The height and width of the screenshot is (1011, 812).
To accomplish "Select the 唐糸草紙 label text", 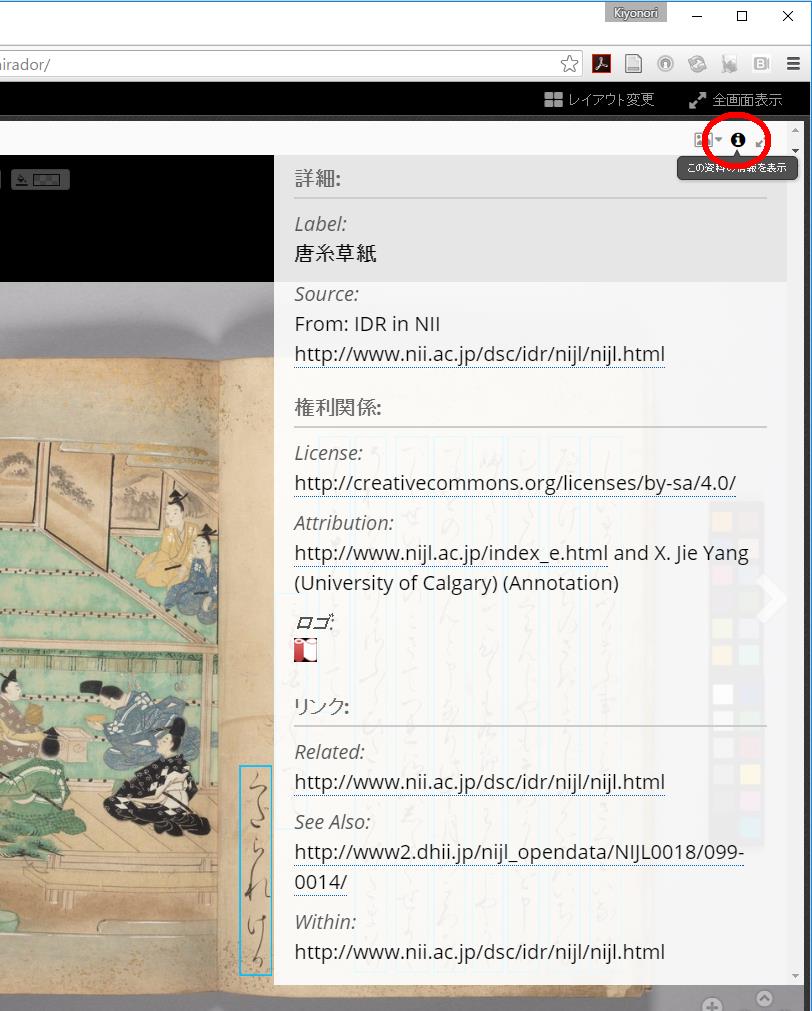I will point(335,253).
